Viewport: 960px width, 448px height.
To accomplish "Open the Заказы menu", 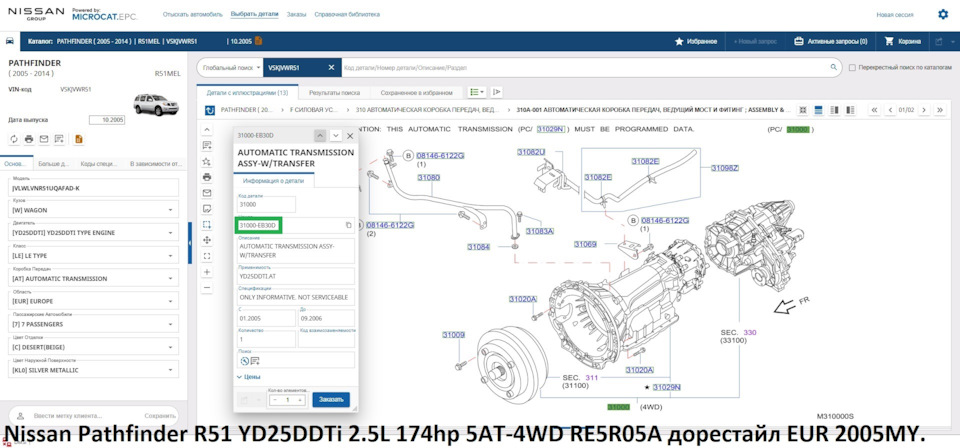I will (x=296, y=14).
